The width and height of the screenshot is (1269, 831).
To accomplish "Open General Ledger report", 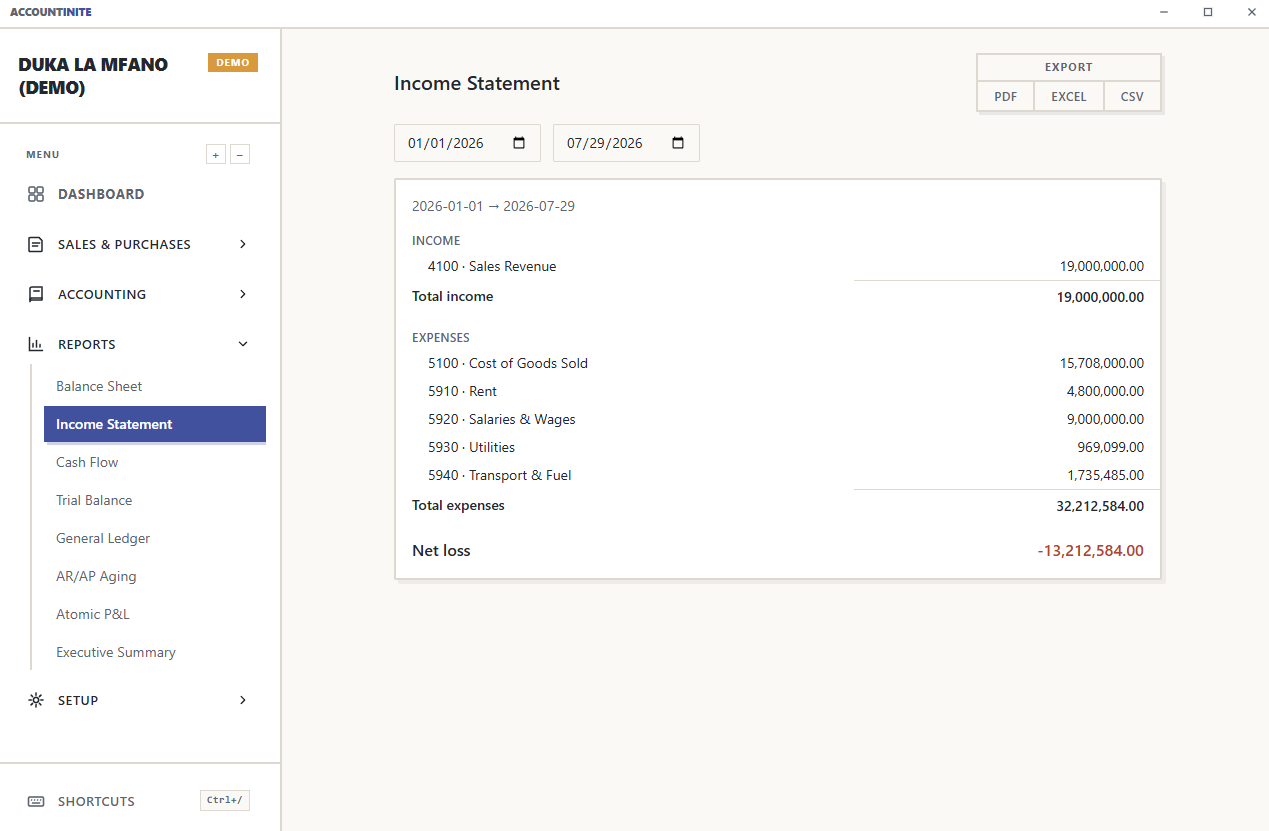I will pyautogui.click(x=155, y=538).
